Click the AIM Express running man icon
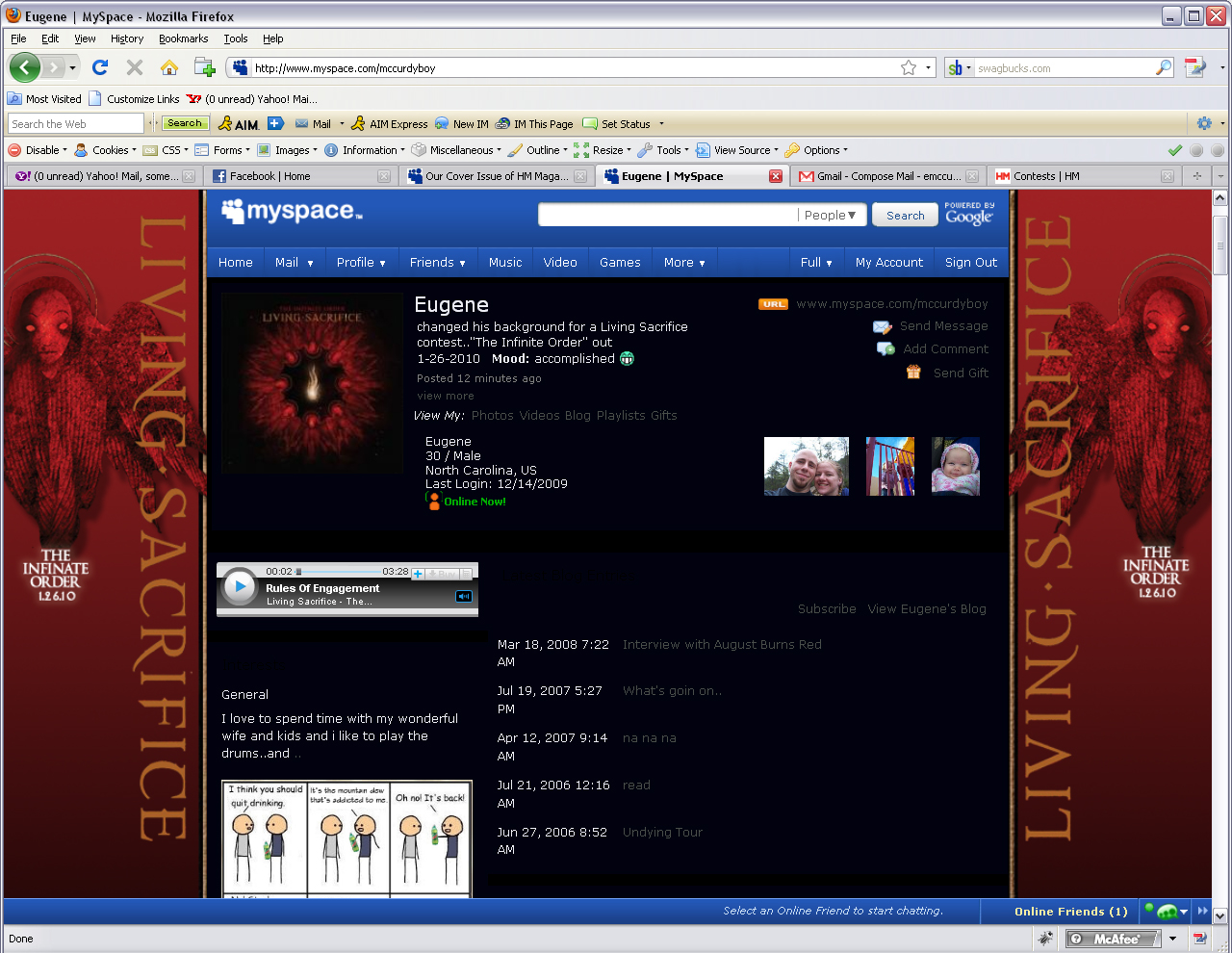The image size is (1232, 953). click(358, 124)
